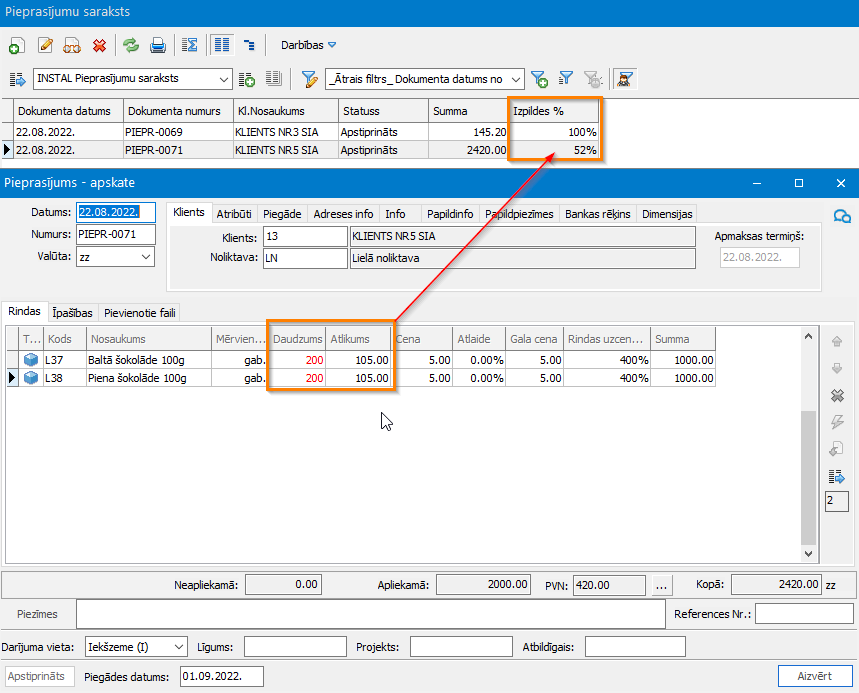Viewport: 859px width, 693px height.
Task: Expand the INSTAL Pieprasījumu saraksts dropdown
Action: click(224, 79)
